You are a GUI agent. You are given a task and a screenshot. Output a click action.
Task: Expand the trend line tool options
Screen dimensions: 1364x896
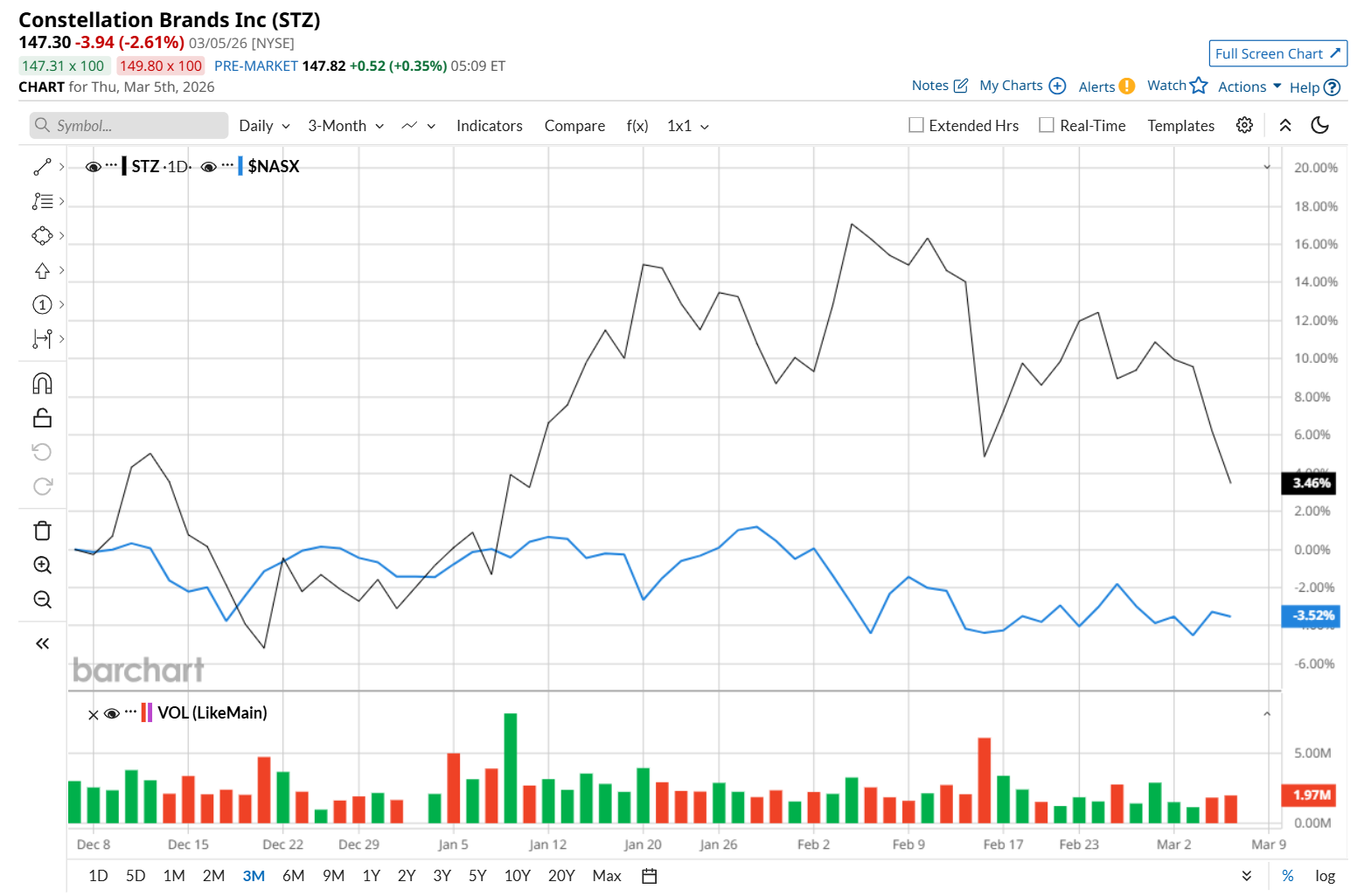click(x=61, y=167)
